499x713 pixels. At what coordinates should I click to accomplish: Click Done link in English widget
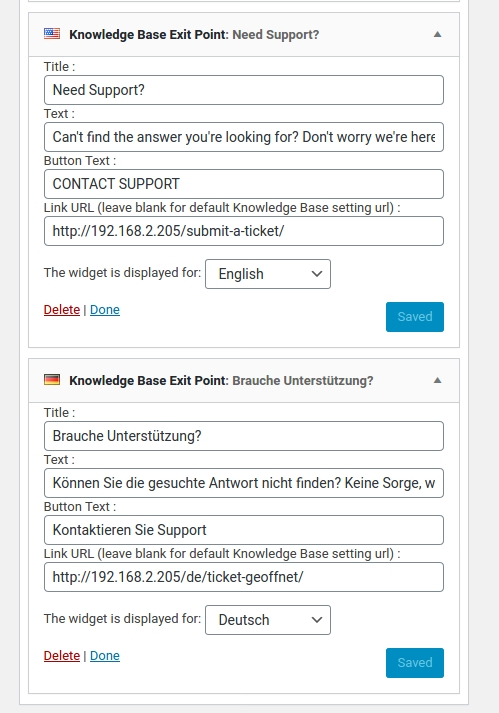coord(105,310)
